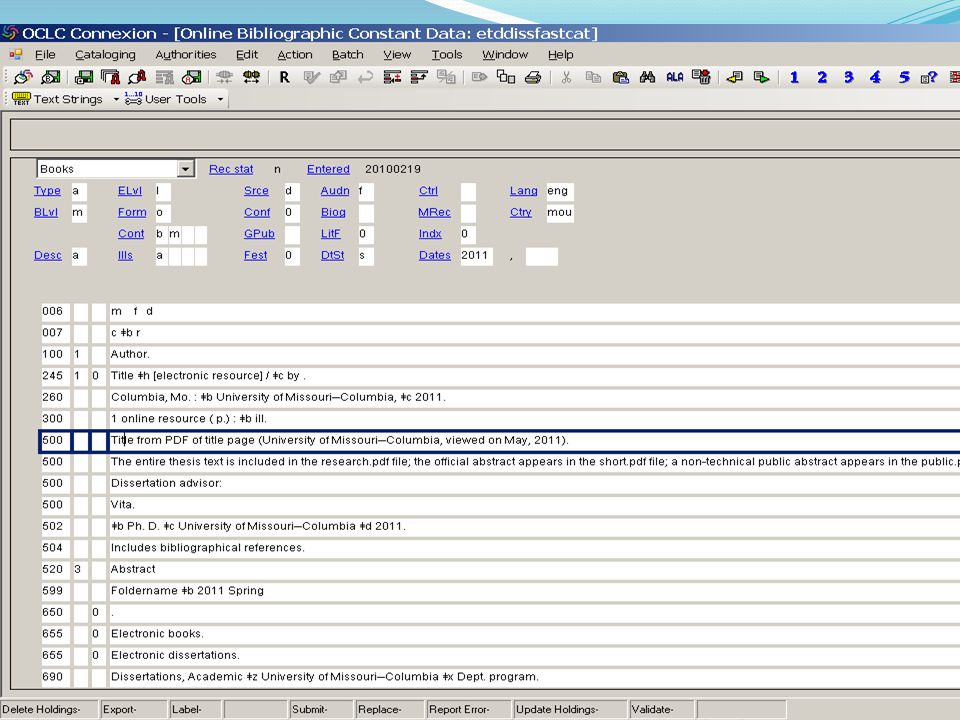960x720 pixels.
Task: Click the 100 field text Author.
Action: tap(130, 354)
